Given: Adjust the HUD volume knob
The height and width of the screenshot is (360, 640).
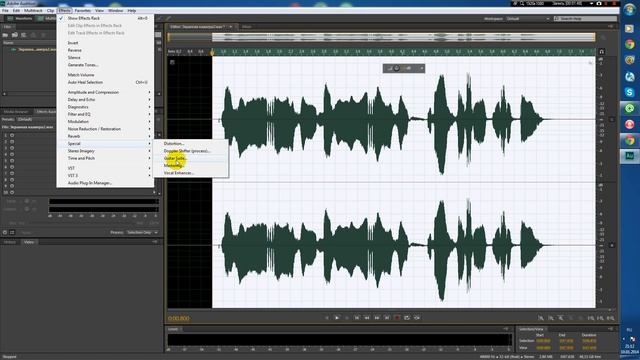Looking at the screenshot, I should (x=397, y=68).
